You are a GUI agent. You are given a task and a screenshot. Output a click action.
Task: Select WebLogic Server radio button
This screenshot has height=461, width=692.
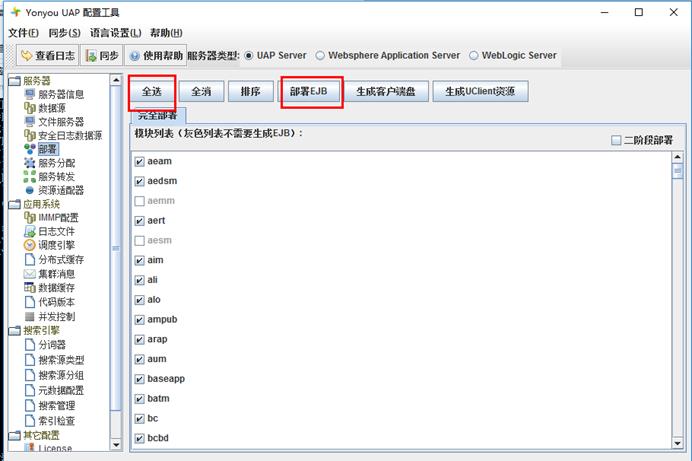(474, 56)
